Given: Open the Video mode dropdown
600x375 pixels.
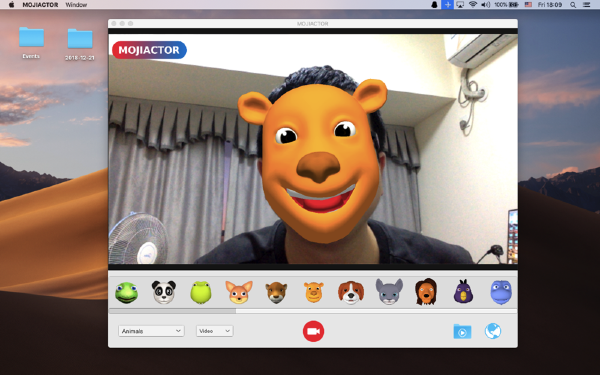Looking at the screenshot, I should pyautogui.click(x=214, y=331).
